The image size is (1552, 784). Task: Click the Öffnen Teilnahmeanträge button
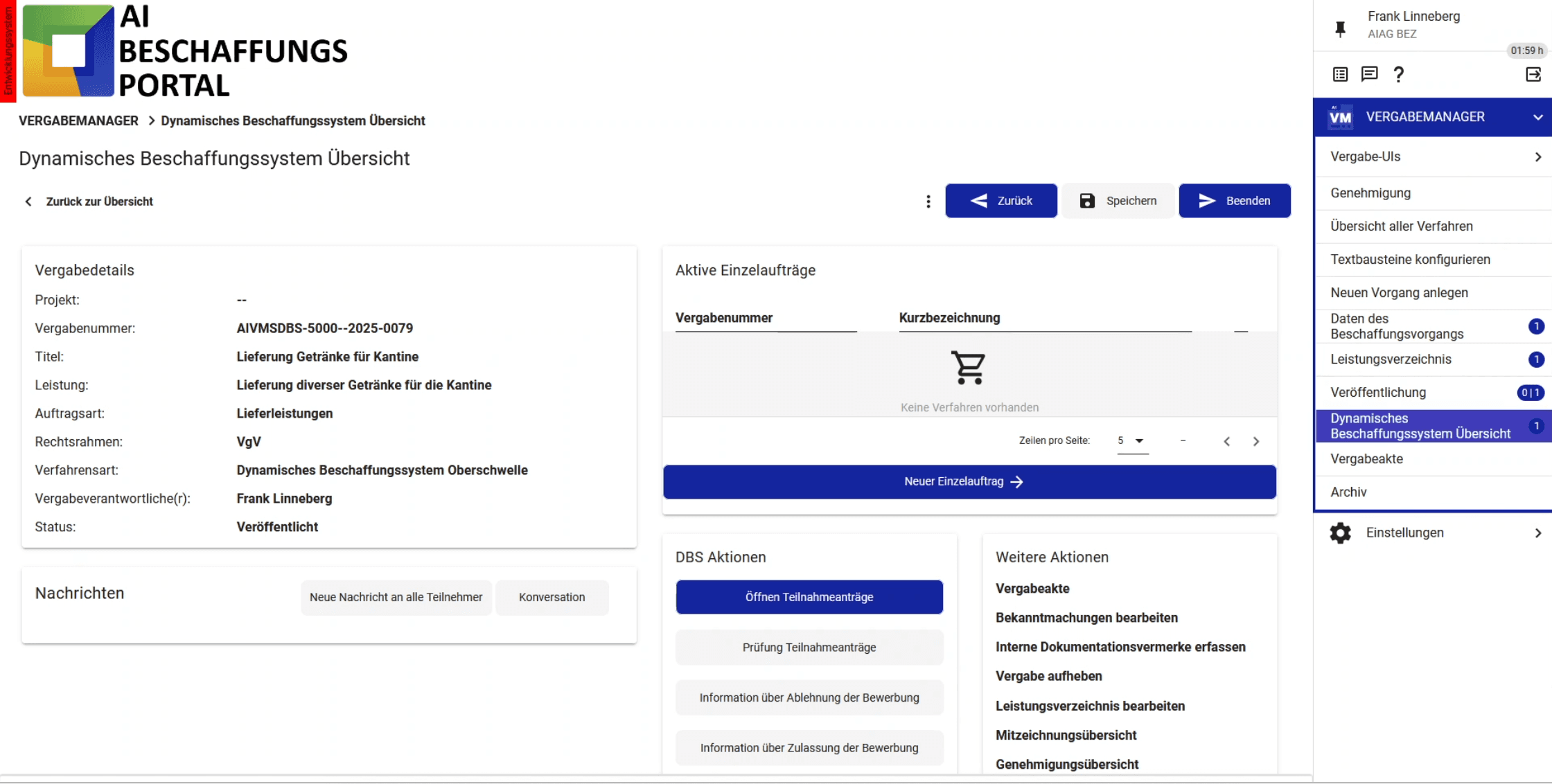click(x=809, y=597)
